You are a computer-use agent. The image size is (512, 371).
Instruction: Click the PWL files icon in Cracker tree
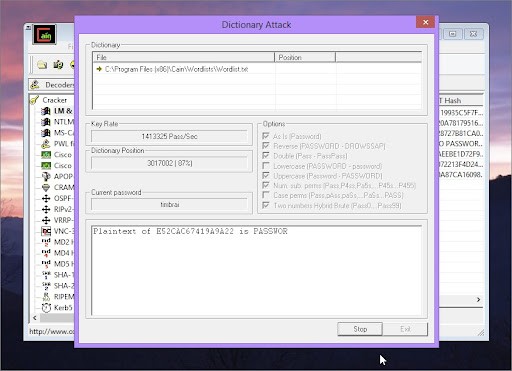(x=46, y=144)
